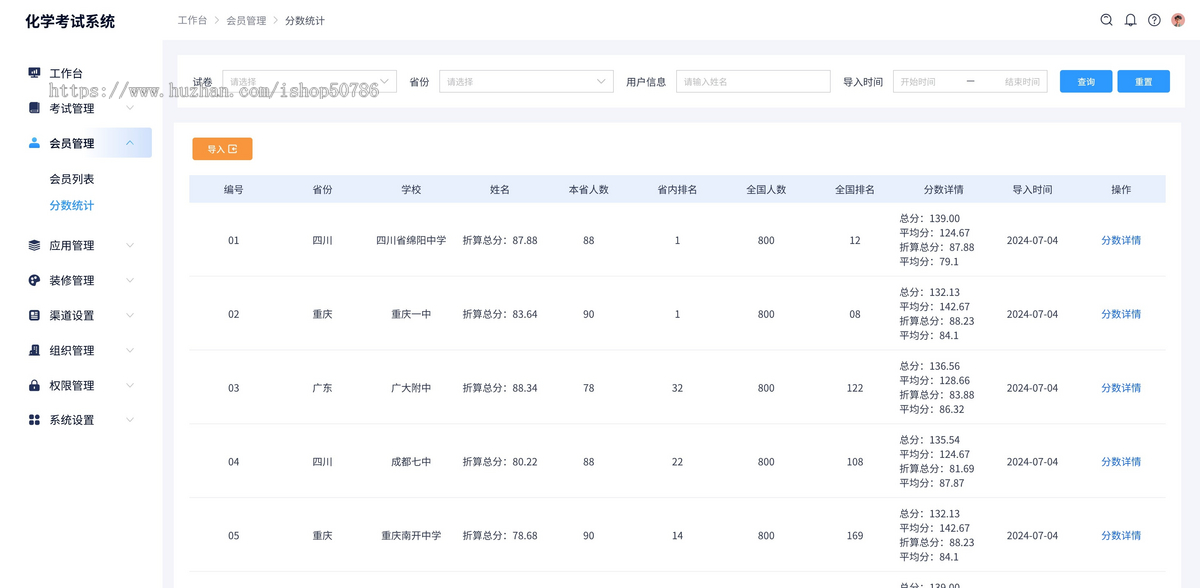
Task: Click the 省内排名 column header
Action: [x=677, y=189]
